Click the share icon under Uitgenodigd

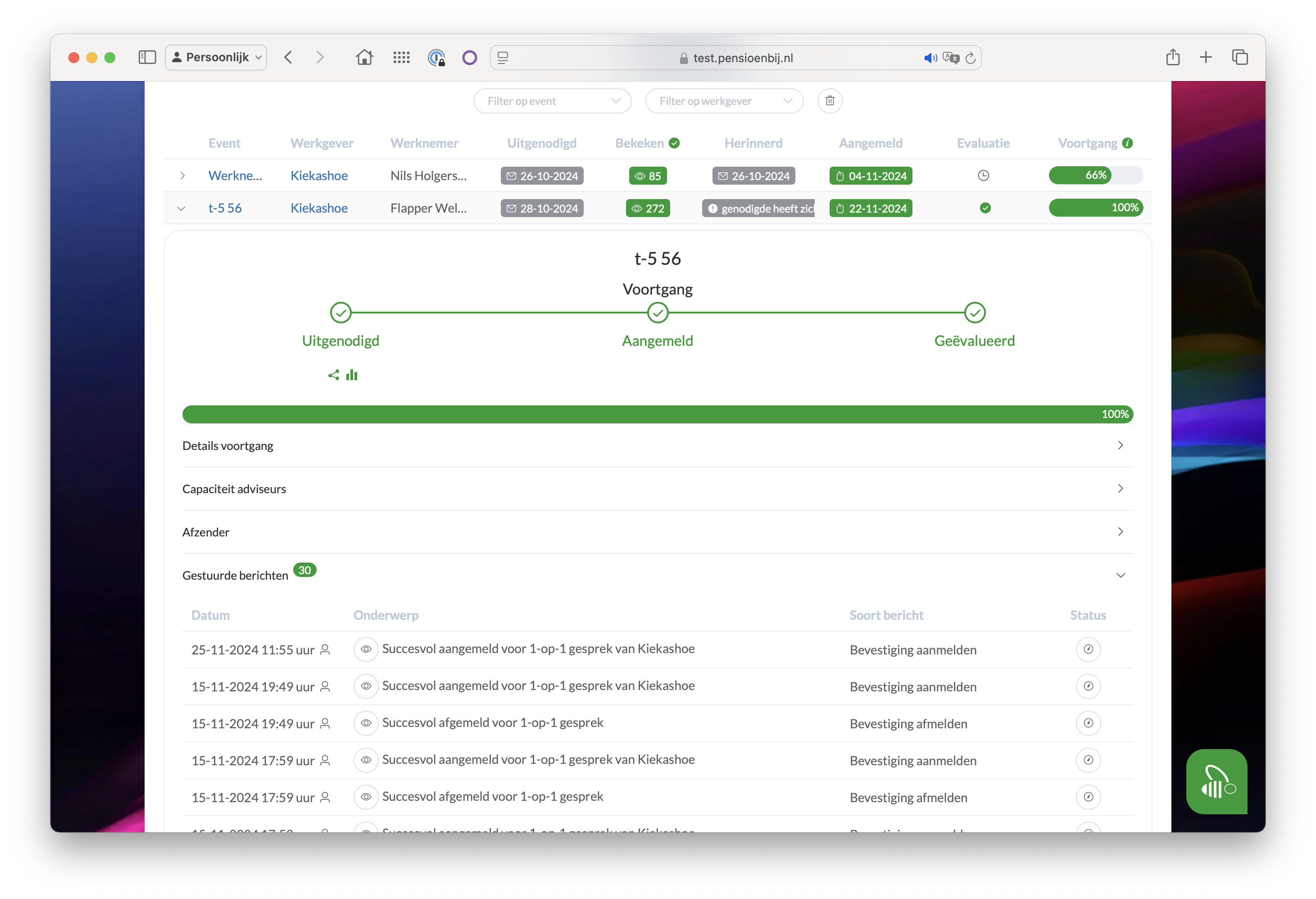point(334,375)
